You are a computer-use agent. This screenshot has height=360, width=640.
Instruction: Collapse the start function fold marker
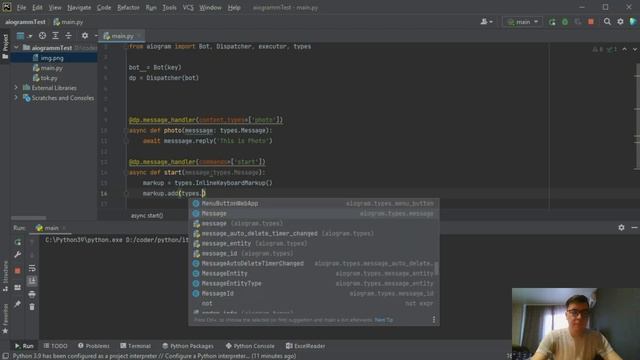point(126,173)
